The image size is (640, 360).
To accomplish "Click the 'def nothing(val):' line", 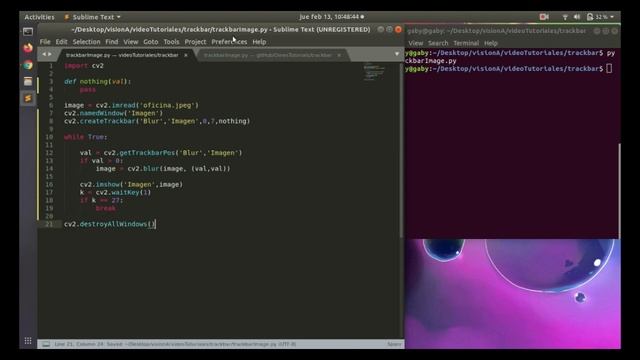I will click(98, 81).
